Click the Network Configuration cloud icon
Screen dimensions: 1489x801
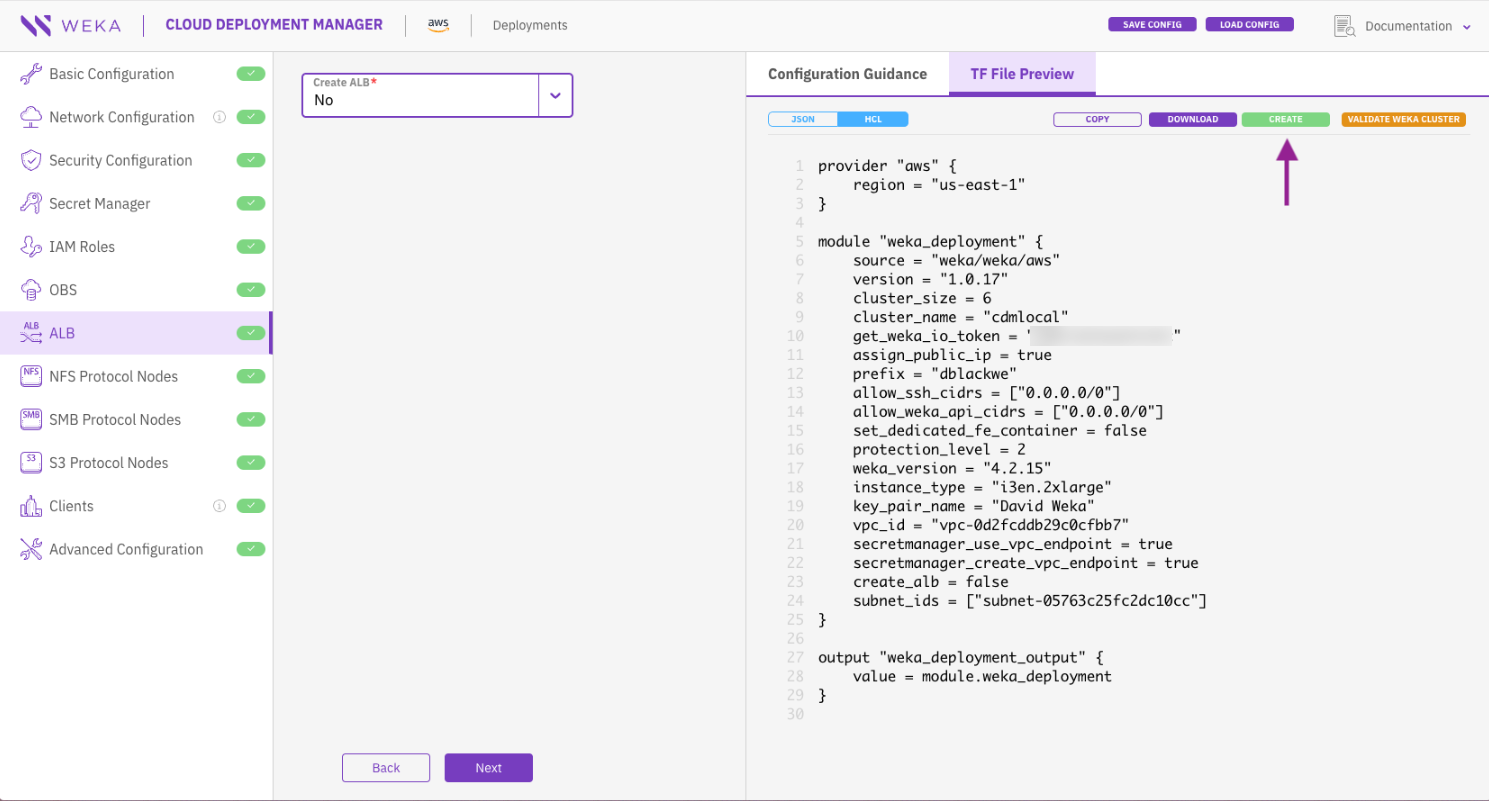coord(31,117)
